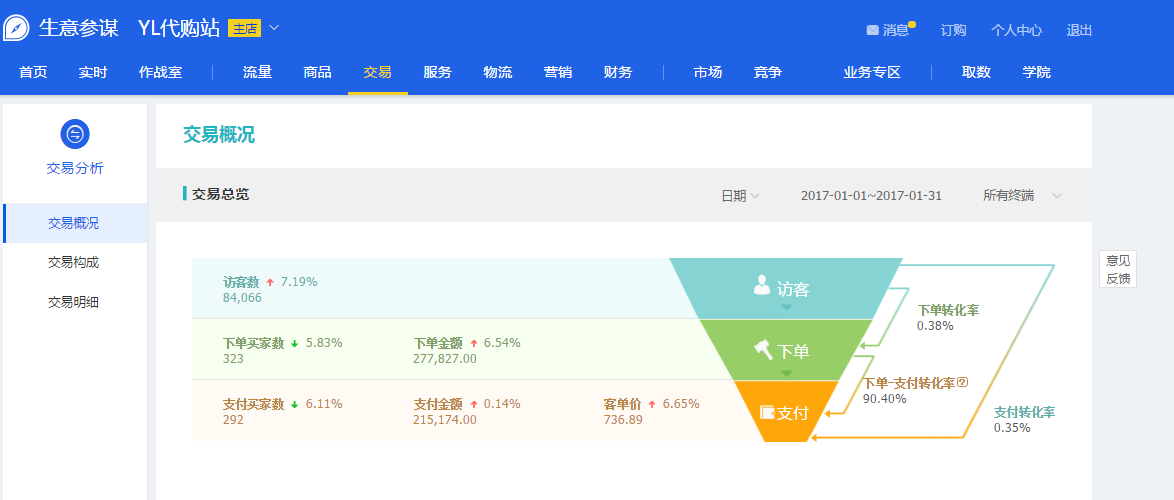Screen dimensions: 1174x500
Task: Click the 访客数 value 84,066
Action: [x=243, y=298]
